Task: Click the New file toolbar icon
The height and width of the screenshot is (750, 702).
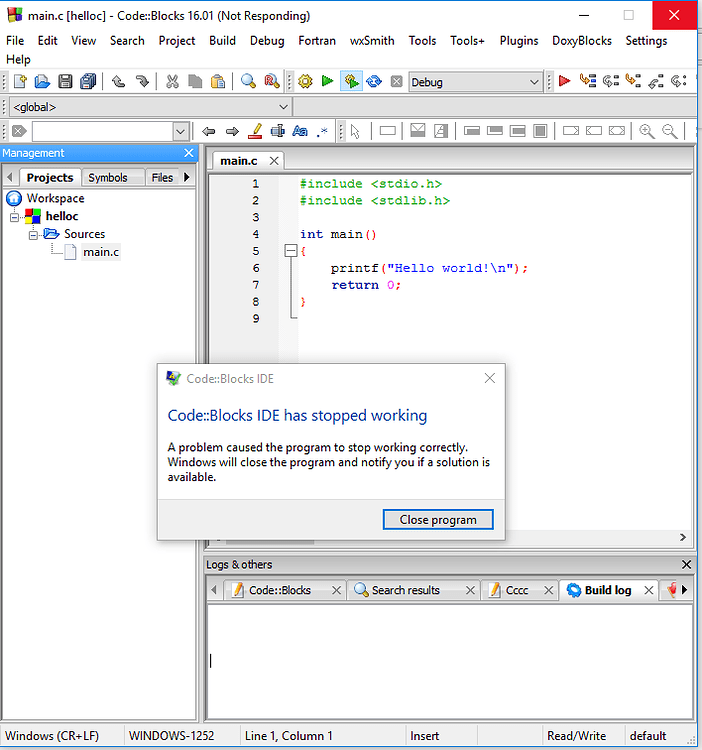Action: (19, 82)
